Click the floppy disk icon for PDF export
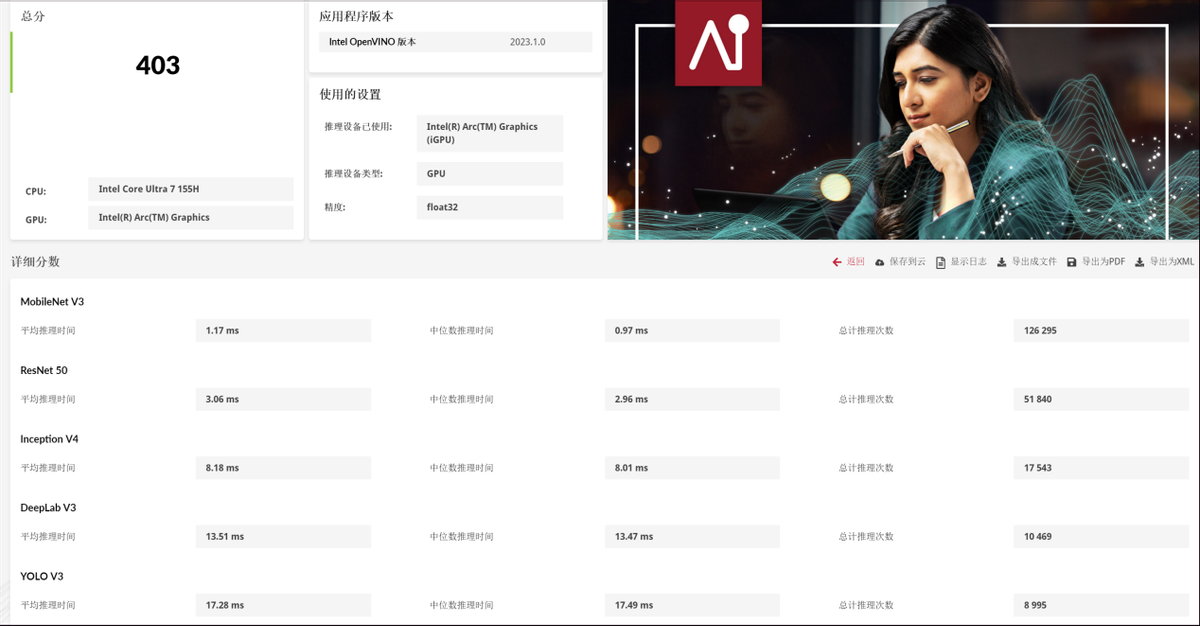 [1072, 262]
